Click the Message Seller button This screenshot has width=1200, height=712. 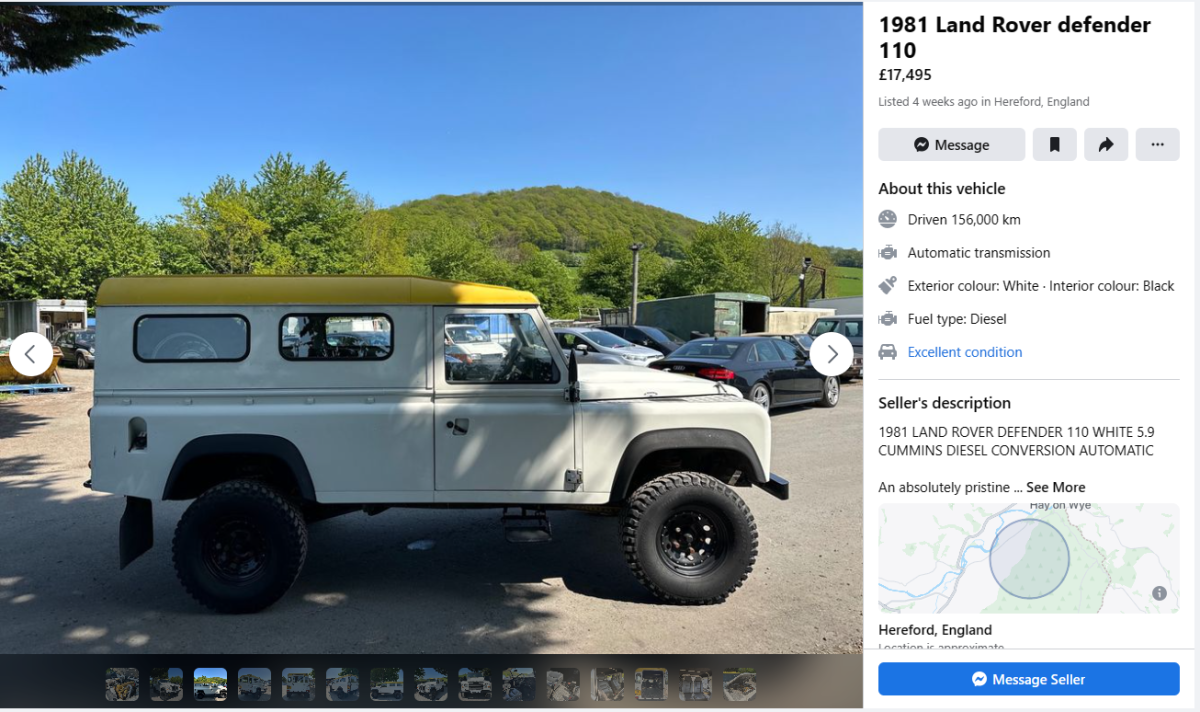click(x=1029, y=679)
